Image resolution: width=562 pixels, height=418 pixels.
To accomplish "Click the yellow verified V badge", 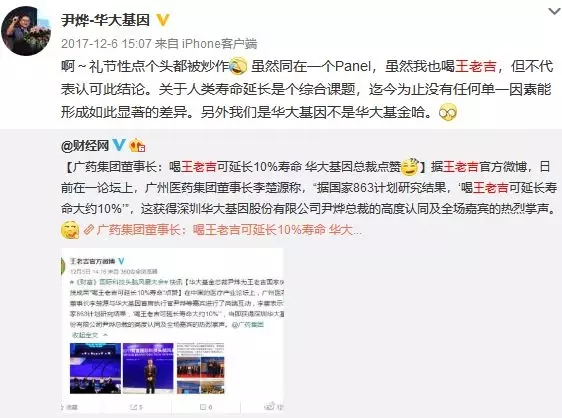I will coord(163,20).
